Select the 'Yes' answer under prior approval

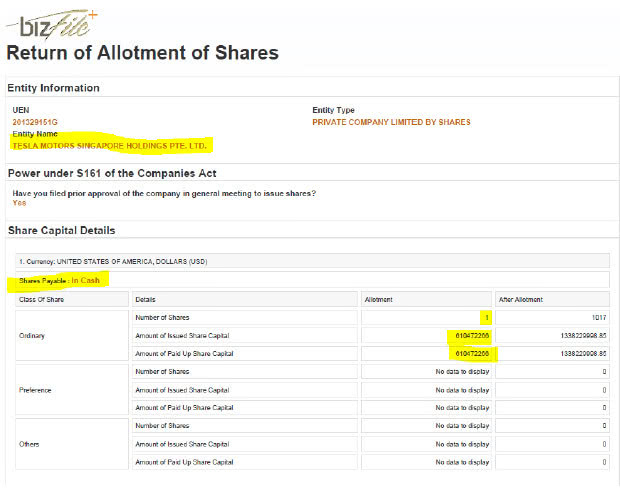click(19, 203)
